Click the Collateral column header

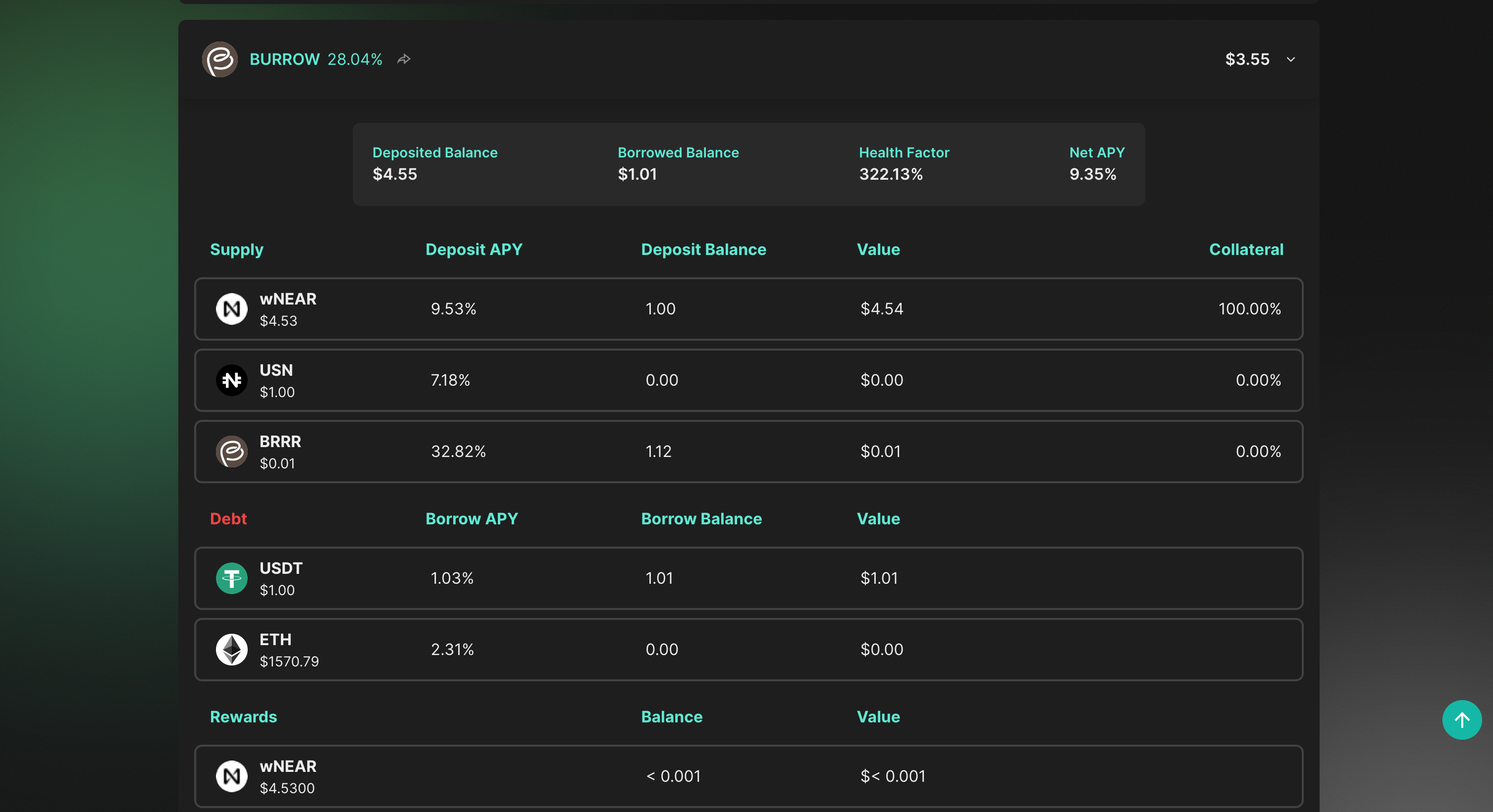click(1245, 250)
